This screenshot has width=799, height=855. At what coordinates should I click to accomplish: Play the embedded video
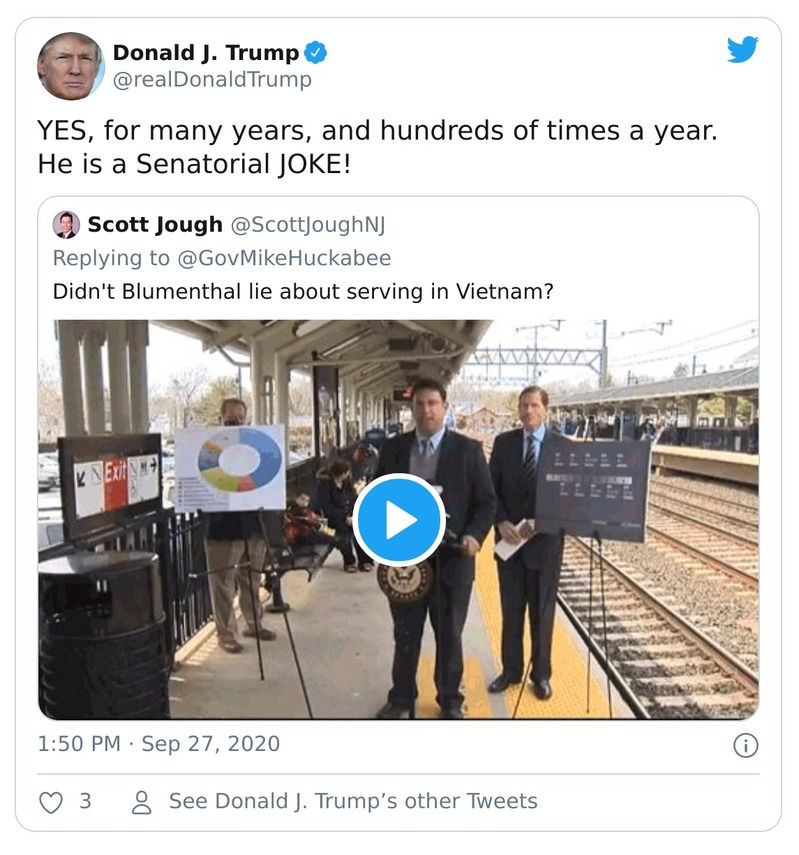tap(399, 517)
